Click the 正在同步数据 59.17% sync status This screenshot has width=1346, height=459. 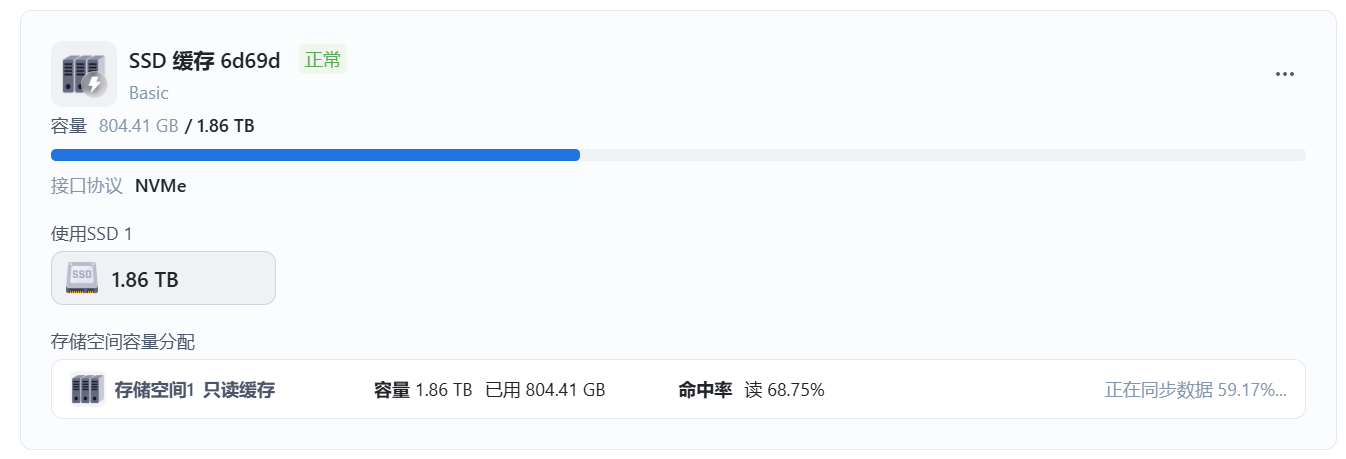tap(1195, 390)
